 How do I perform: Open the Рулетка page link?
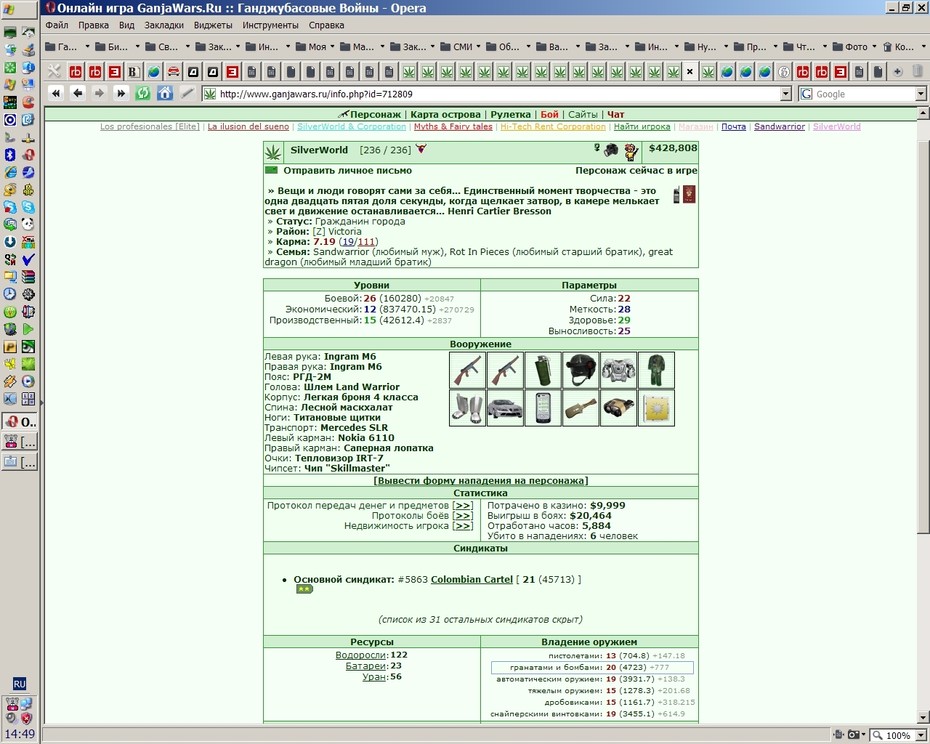[510, 115]
